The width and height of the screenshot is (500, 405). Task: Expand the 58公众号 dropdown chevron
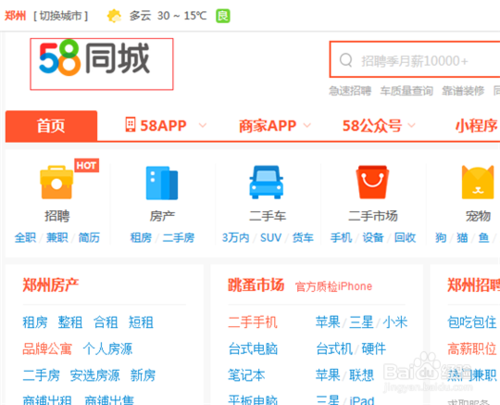point(412,125)
